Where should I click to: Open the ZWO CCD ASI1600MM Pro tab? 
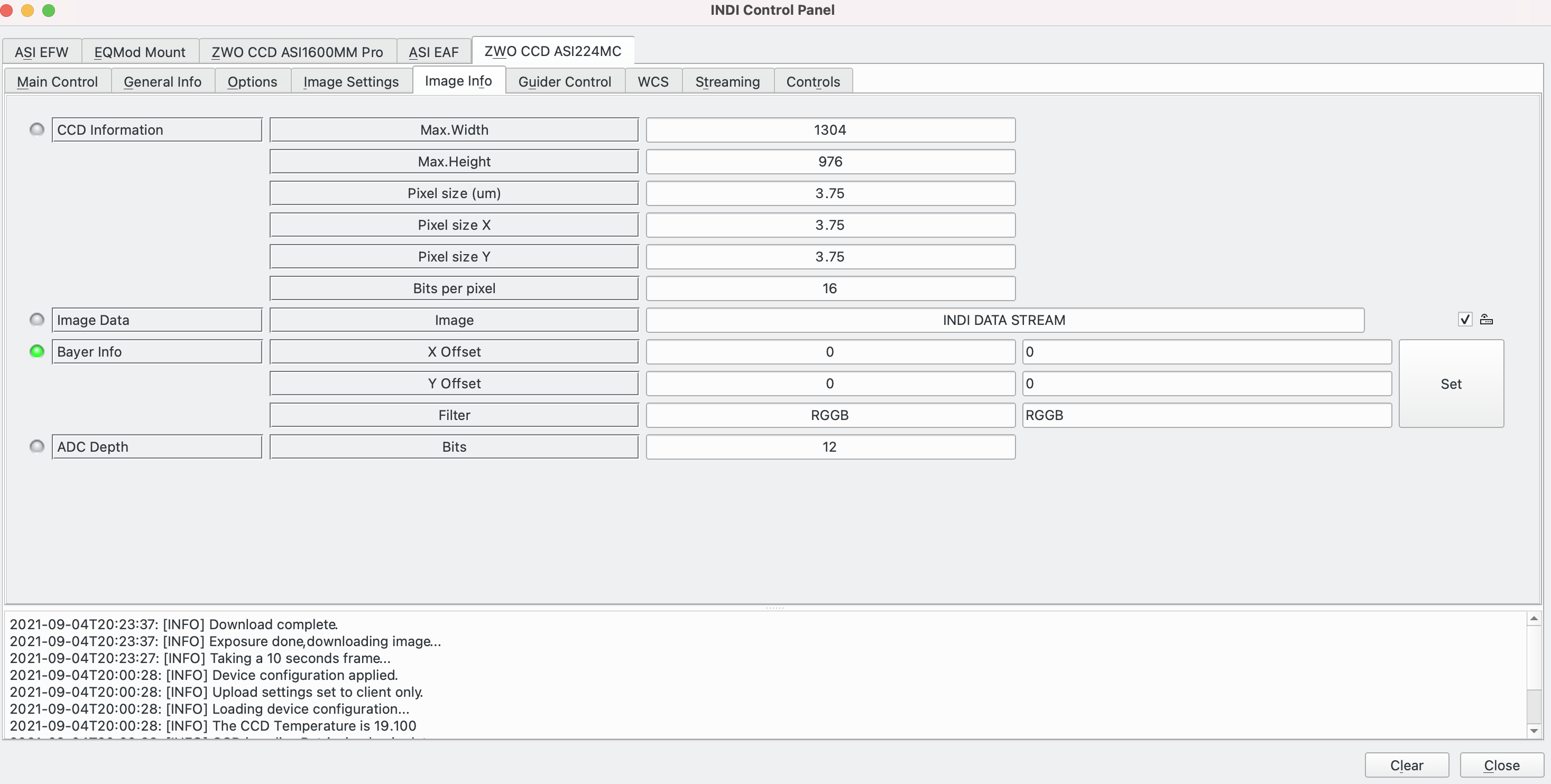[x=298, y=52]
